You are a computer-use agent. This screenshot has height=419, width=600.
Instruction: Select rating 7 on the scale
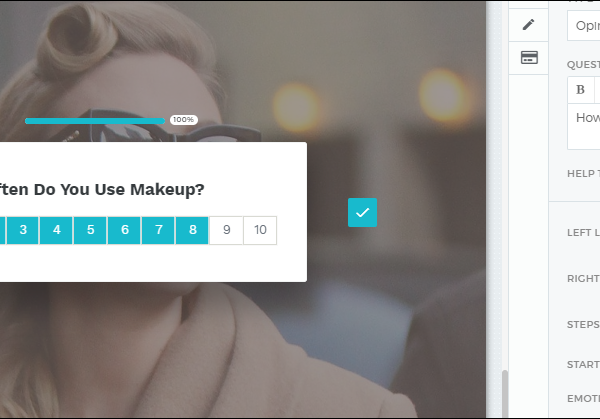[158, 230]
